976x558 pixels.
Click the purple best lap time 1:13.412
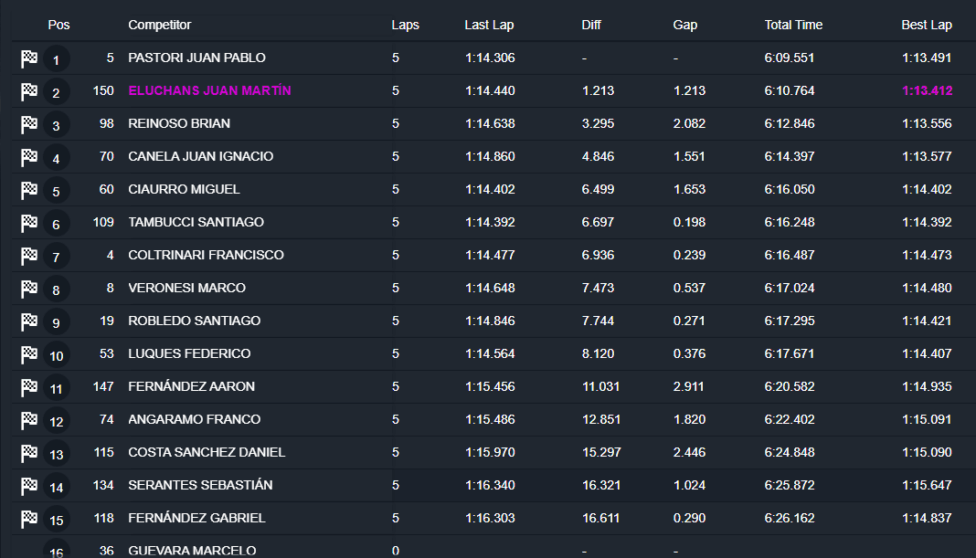927,90
